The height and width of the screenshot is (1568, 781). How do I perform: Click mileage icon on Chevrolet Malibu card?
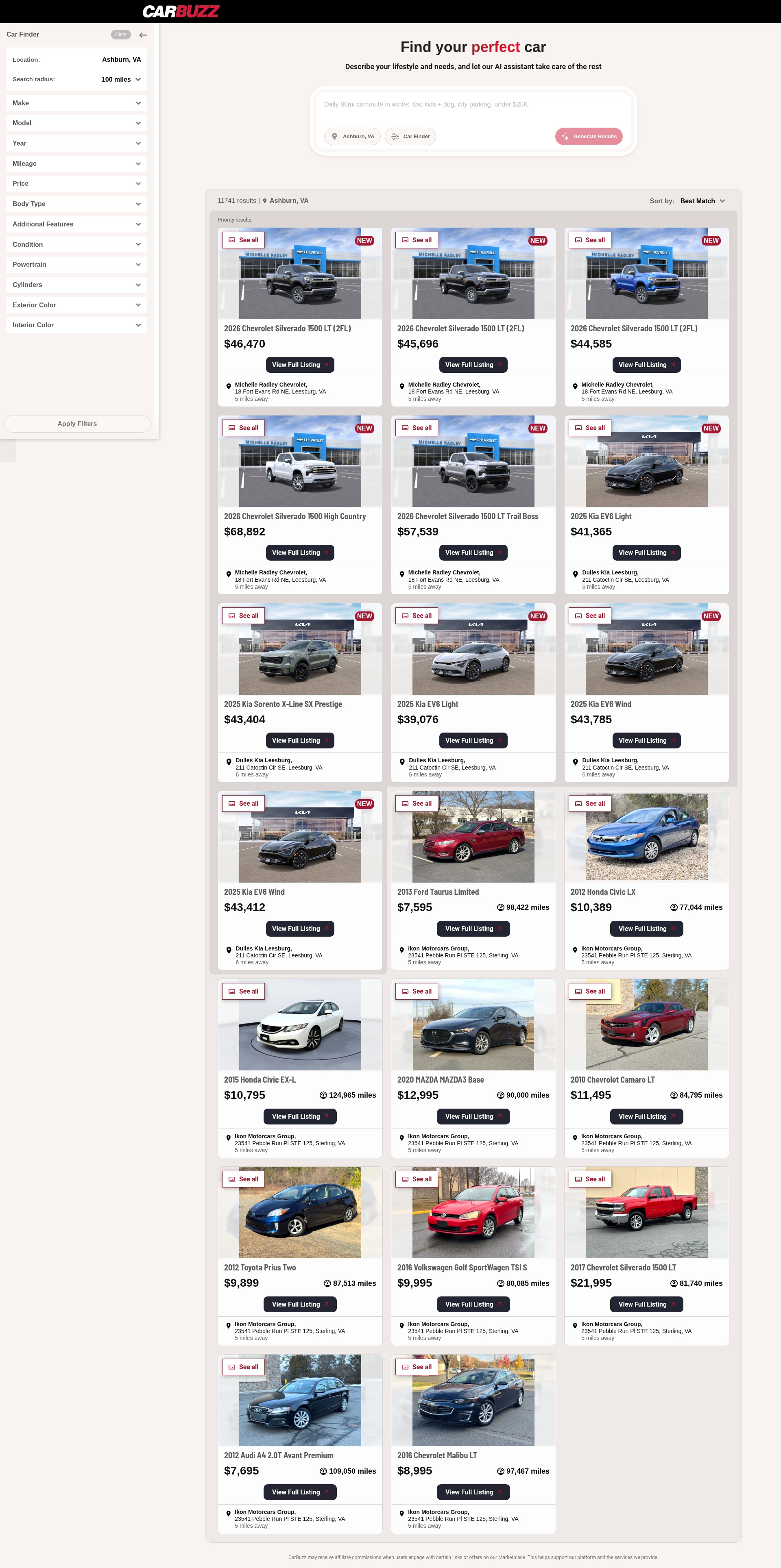(501, 1471)
